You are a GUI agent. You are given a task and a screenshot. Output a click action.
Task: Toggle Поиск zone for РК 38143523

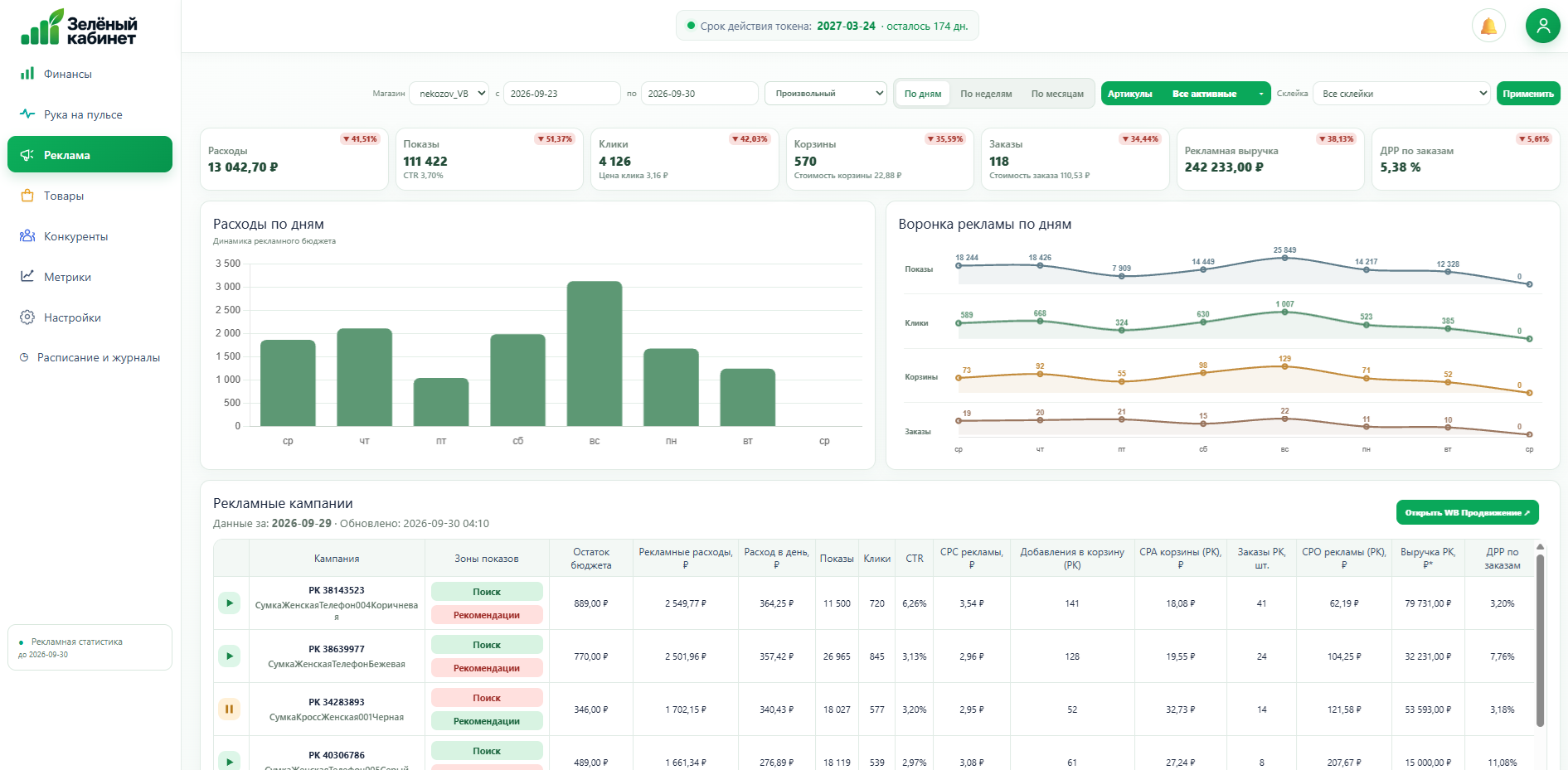(487, 592)
